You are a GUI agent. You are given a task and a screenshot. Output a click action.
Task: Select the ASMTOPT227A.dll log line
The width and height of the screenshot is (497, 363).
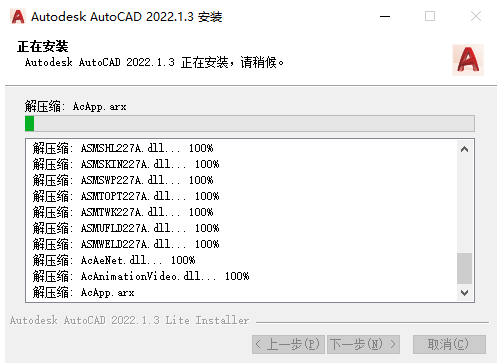(x=126, y=196)
